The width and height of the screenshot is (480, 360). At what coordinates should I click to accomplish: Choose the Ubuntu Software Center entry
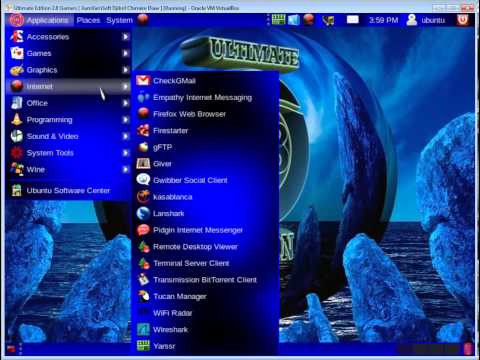pos(68,190)
